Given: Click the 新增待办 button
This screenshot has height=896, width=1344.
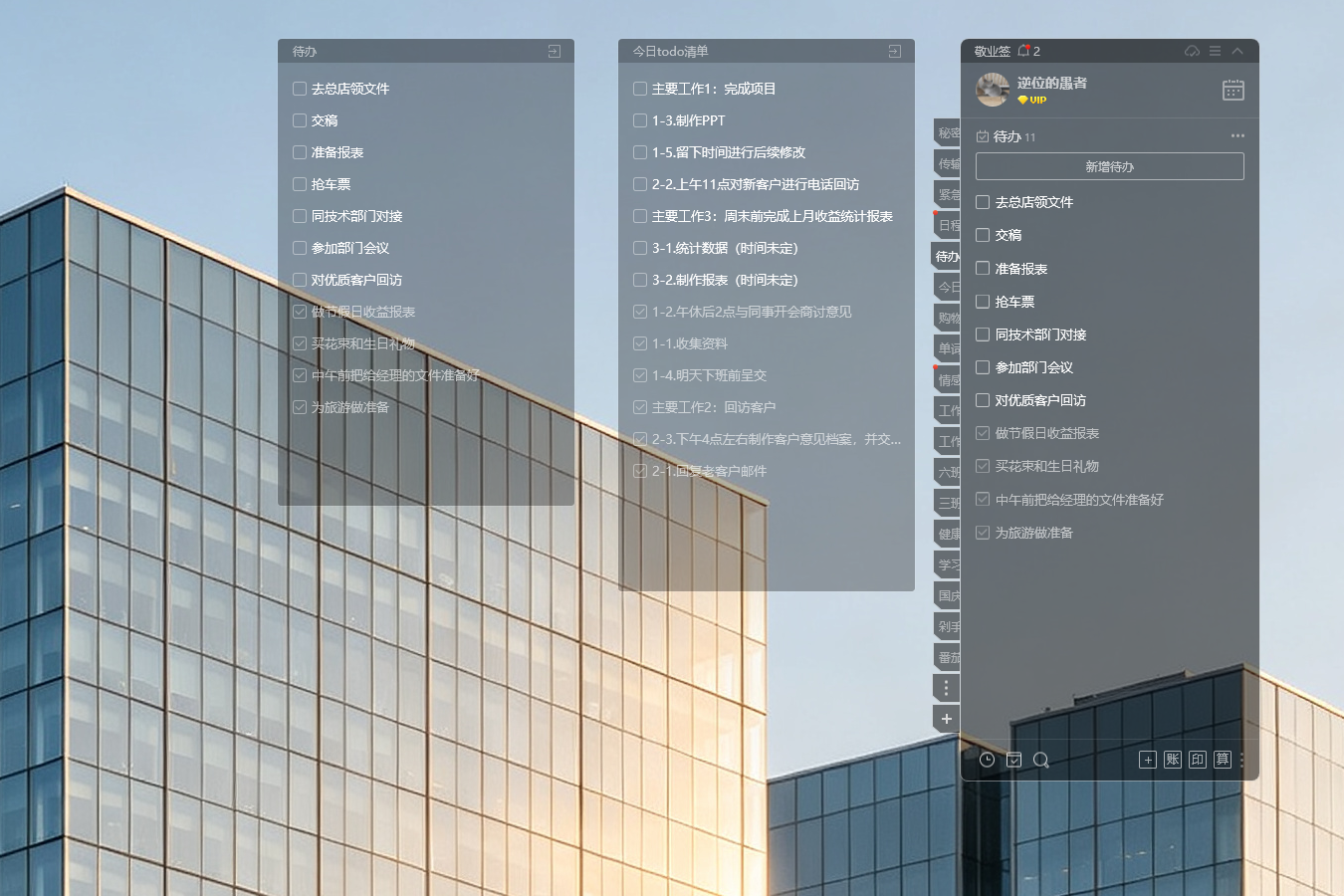Looking at the screenshot, I should pyautogui.click(x=1110, y=166).
